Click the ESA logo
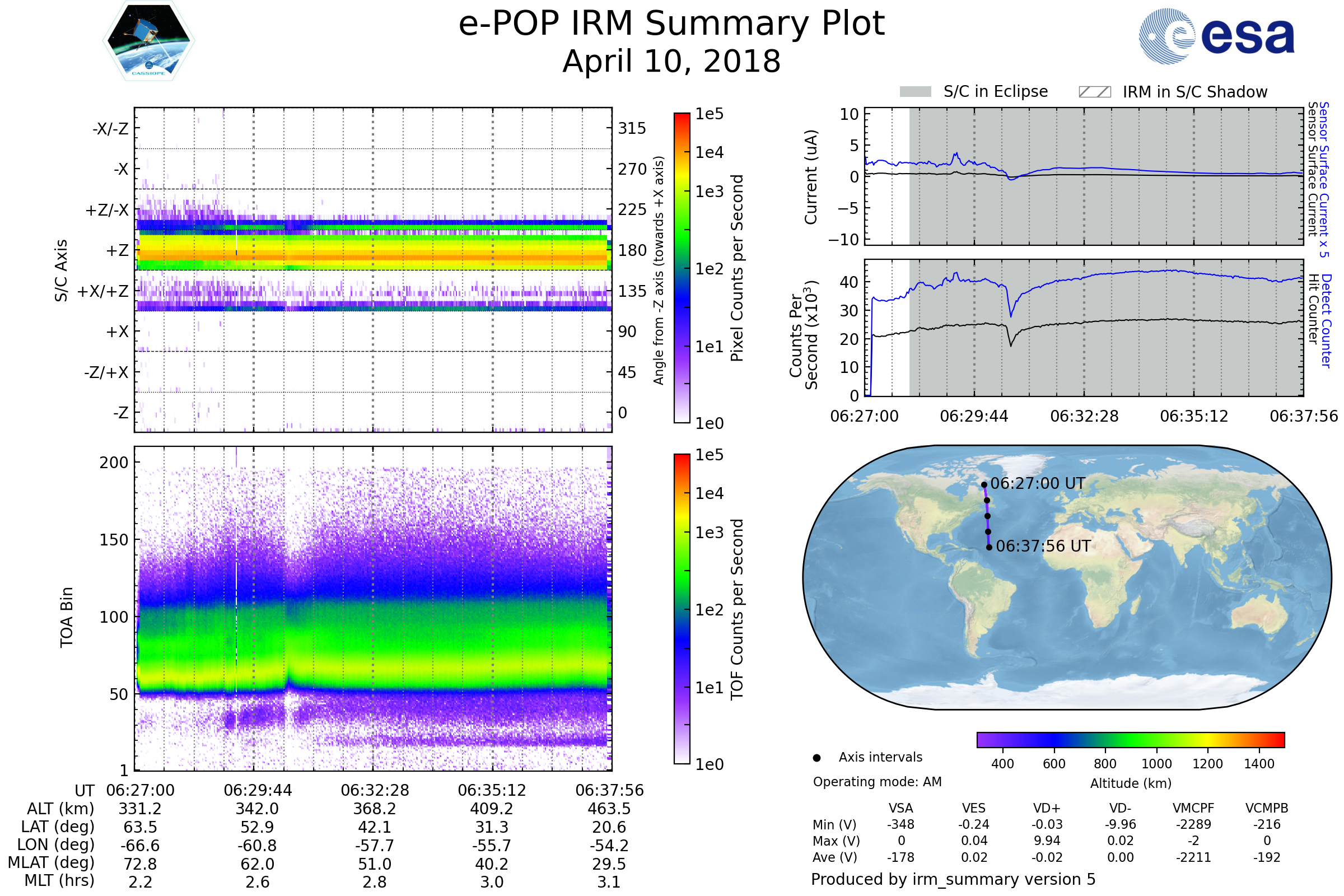Image resolution: width=1344 pixels, height=896 pixels. click(1216, 36)
